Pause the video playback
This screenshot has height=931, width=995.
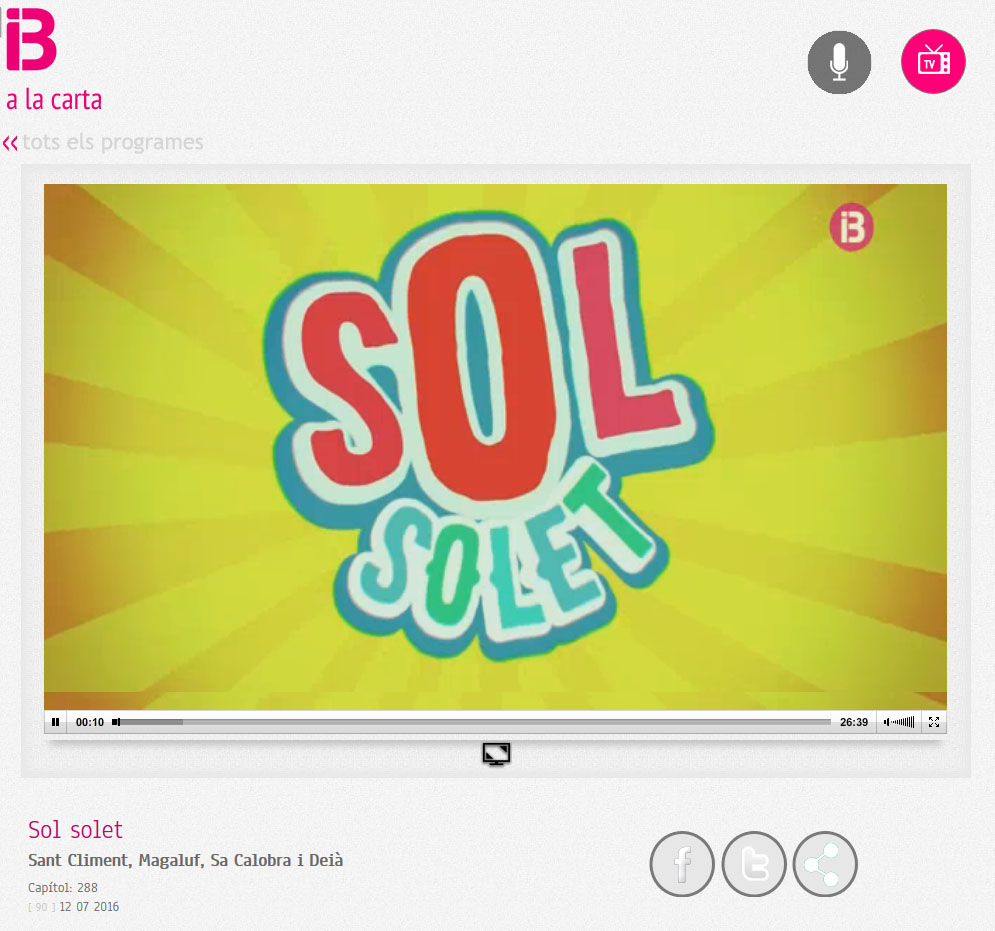[x=55, y=722]
